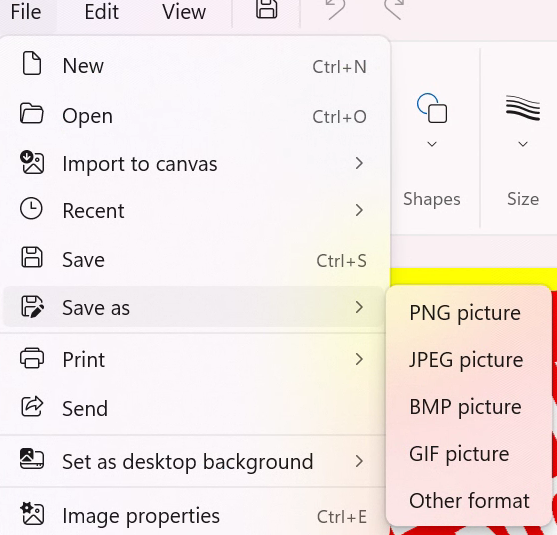Screen dimensions: 557x535
Task: Select the Shapes tool icon
Action: click(432, 108)
